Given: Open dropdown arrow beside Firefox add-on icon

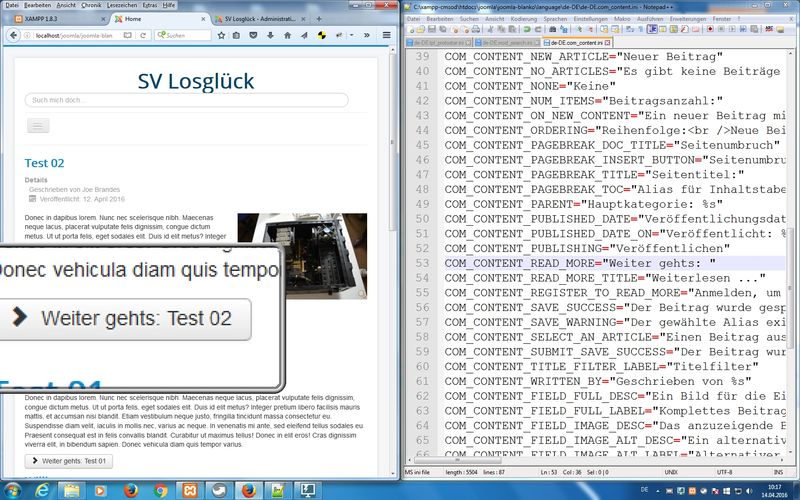Looking at the screenshot, I should pyautogui.click(x=352, y=35).
